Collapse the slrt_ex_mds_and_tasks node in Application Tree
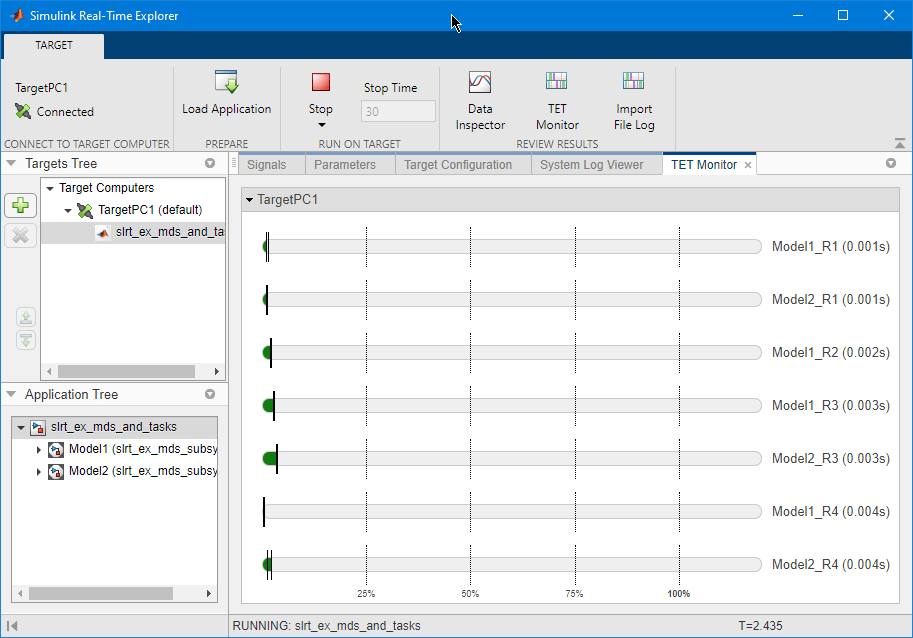The height and width of the screenshot is (638, 913). pos(21,427)
